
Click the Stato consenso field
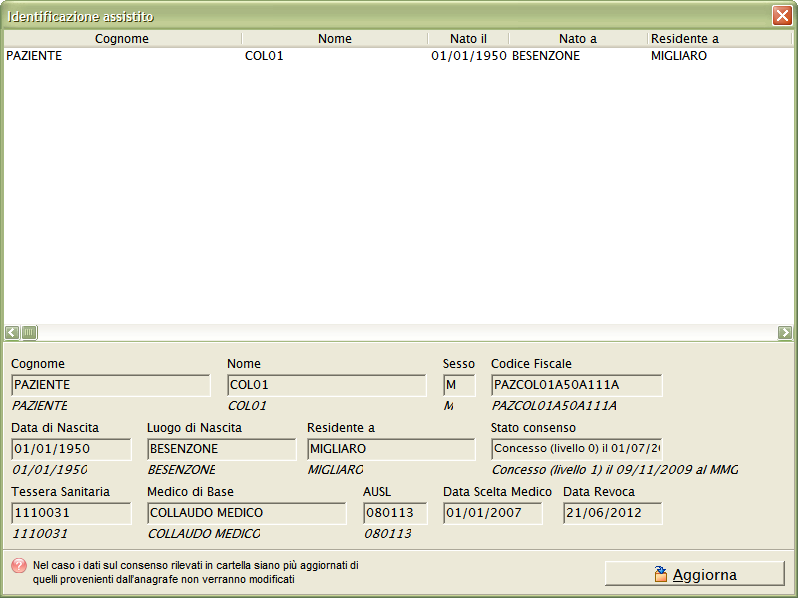point(576,449)
